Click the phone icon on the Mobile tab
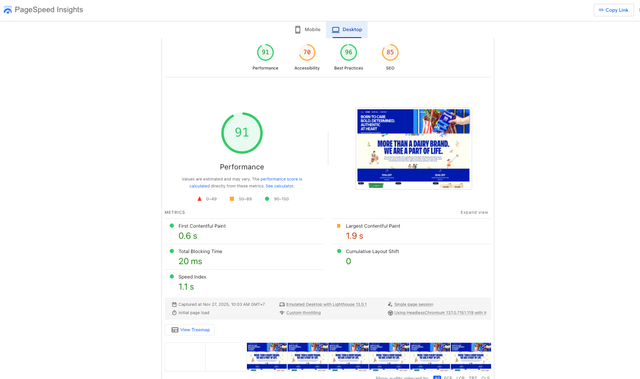Viewport: 640px width, 379px height. tap(298, 29)
